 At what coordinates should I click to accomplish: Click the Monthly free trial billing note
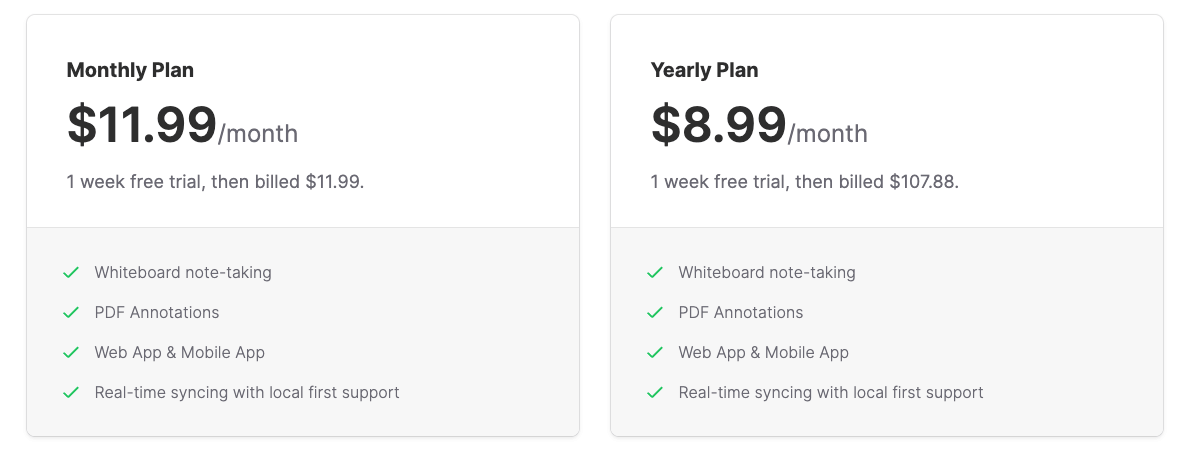pos(215,182)
